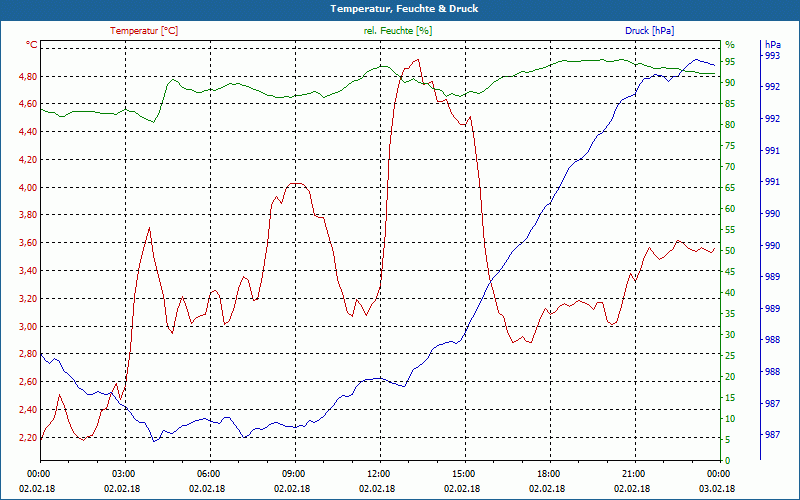Image resolution: width=800 pixels, height=500 pixels.
Task: Click the 03:00 time axis label
Action: (x=125, y=474)
